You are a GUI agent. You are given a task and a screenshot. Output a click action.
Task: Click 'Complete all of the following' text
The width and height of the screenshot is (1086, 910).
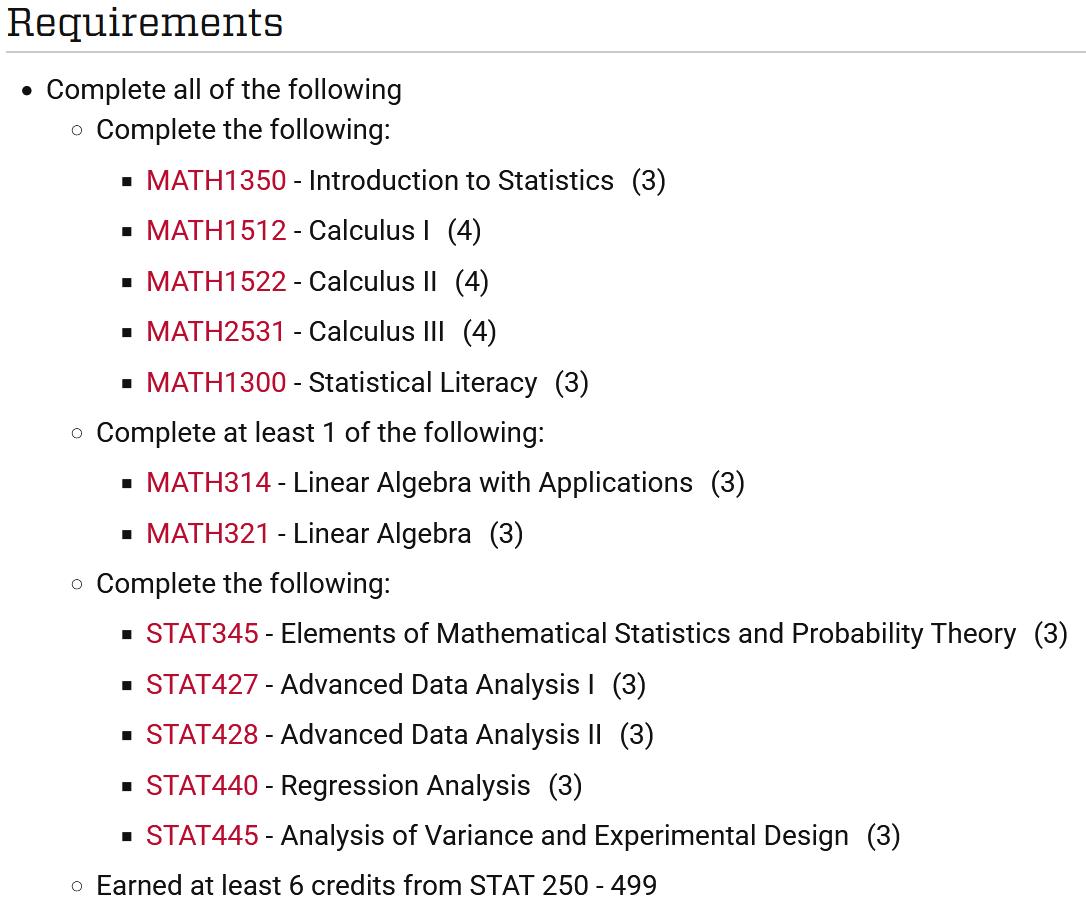coord(224,90)
